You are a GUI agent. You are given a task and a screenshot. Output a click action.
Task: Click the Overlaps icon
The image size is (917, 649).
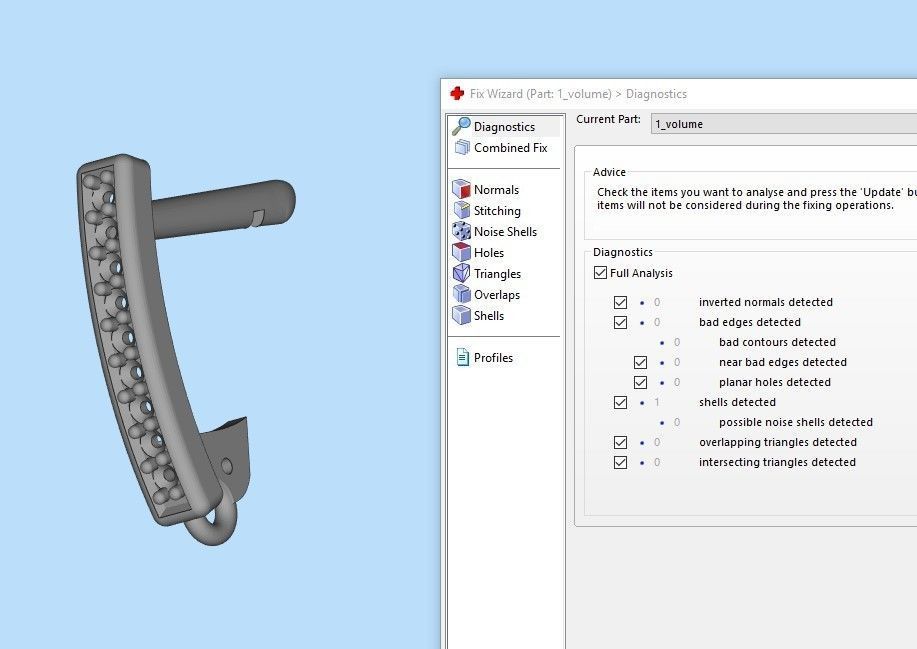pos(461,294)
